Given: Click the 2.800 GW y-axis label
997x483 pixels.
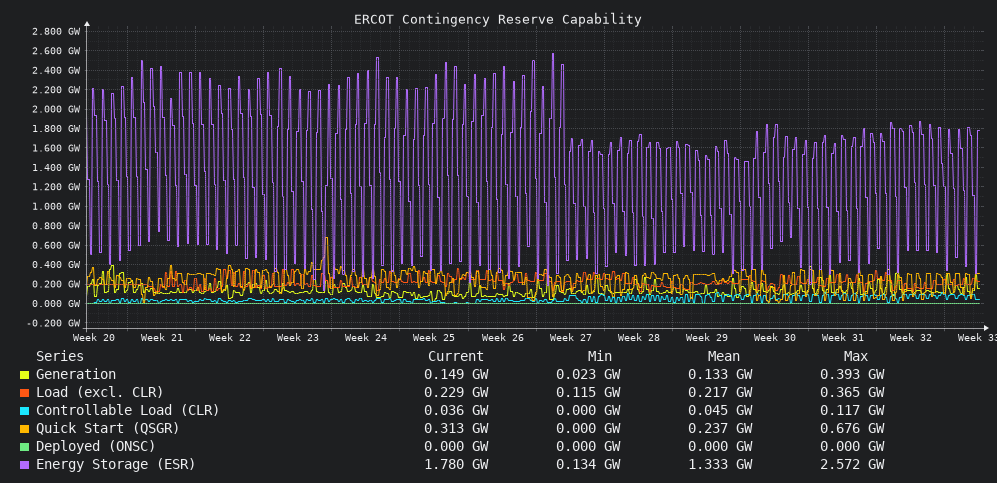Looking at the screenshot, I should (x=55, y=32).
